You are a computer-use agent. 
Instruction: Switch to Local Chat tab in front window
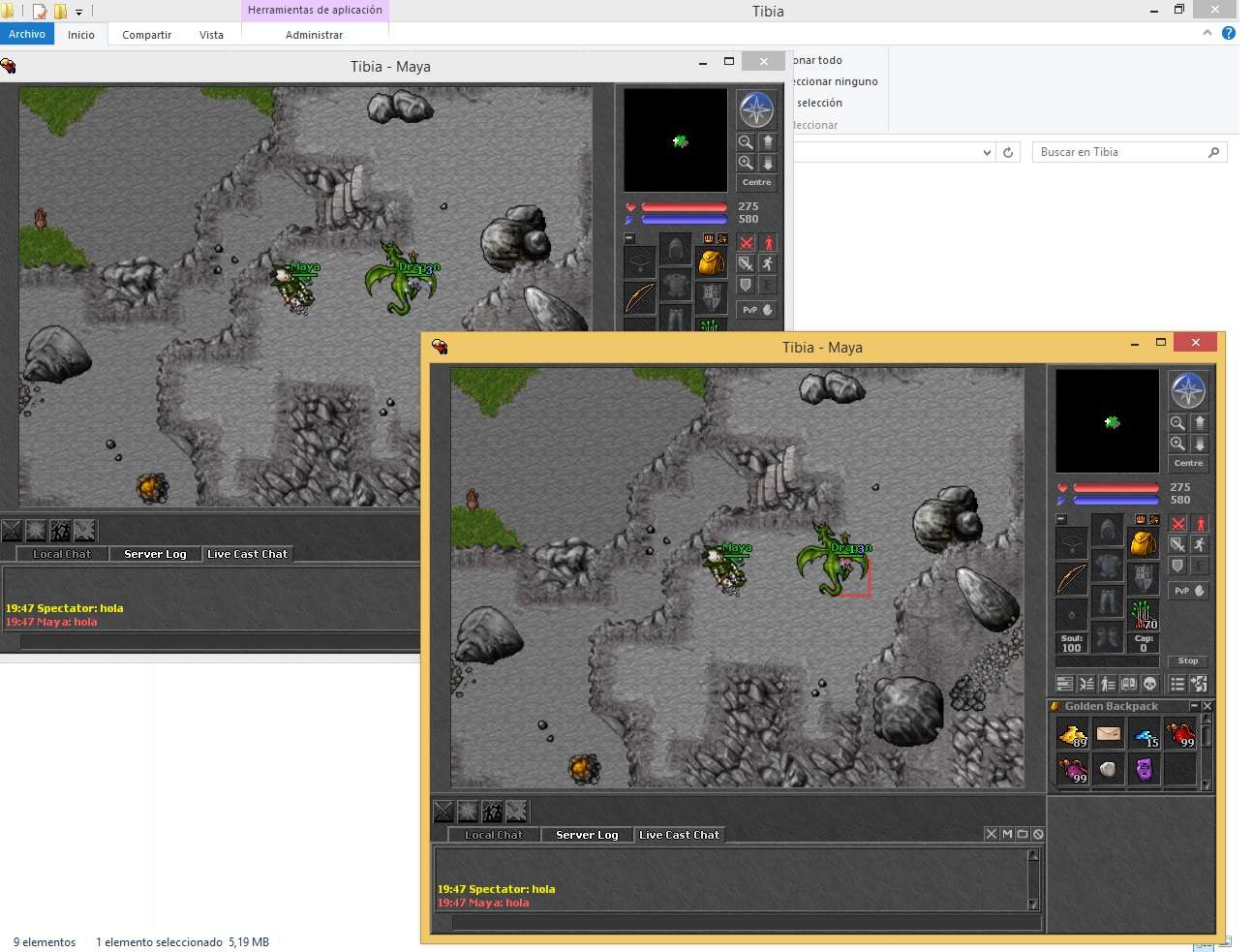[x=494, y=835]
